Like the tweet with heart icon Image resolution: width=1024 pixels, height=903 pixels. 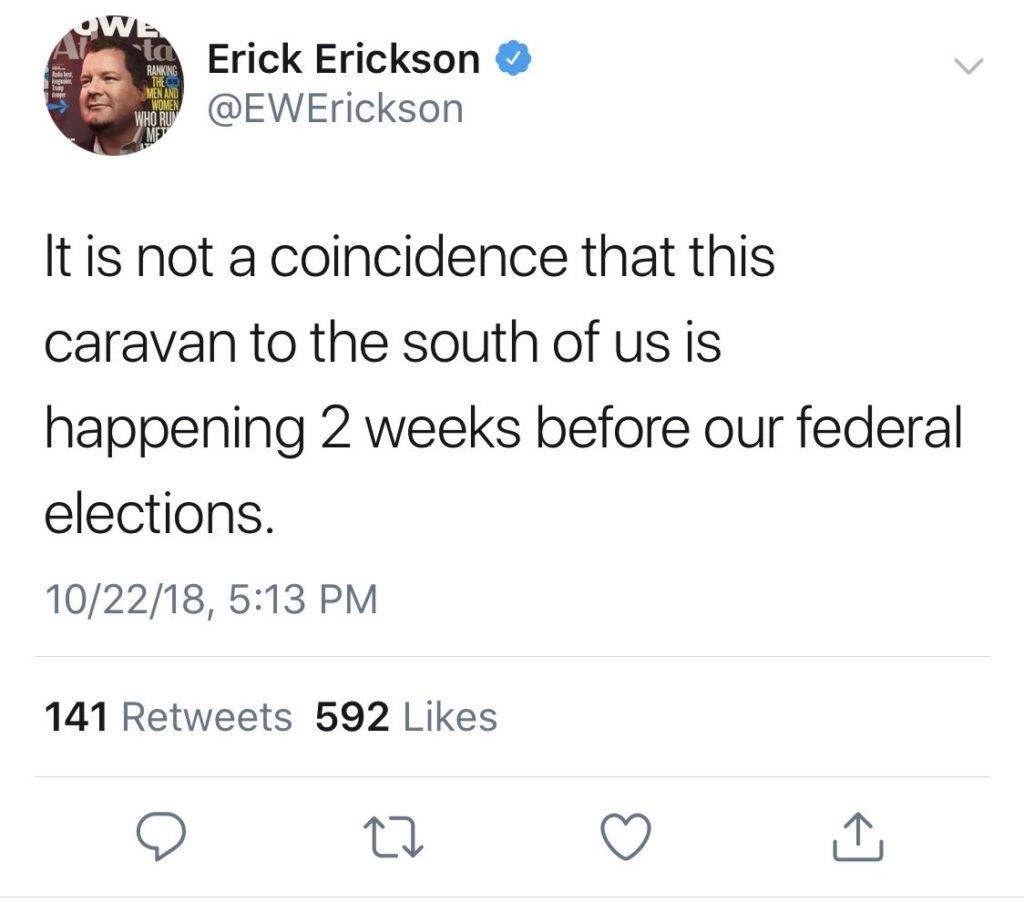tap(626, 836)
